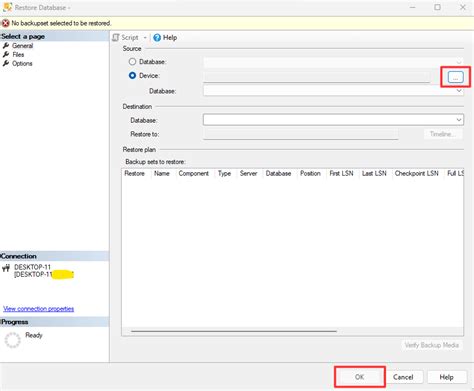This screenshot has height=391, width=474.
Task: Select the Database source radio button
Action: point(132,62)
